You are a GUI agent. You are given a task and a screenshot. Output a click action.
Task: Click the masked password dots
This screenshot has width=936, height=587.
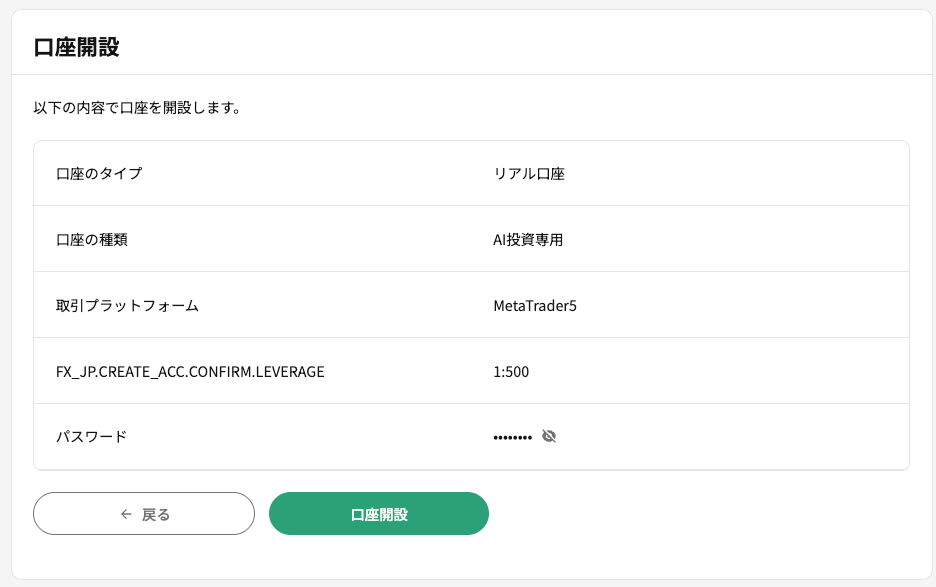(513, 438)
